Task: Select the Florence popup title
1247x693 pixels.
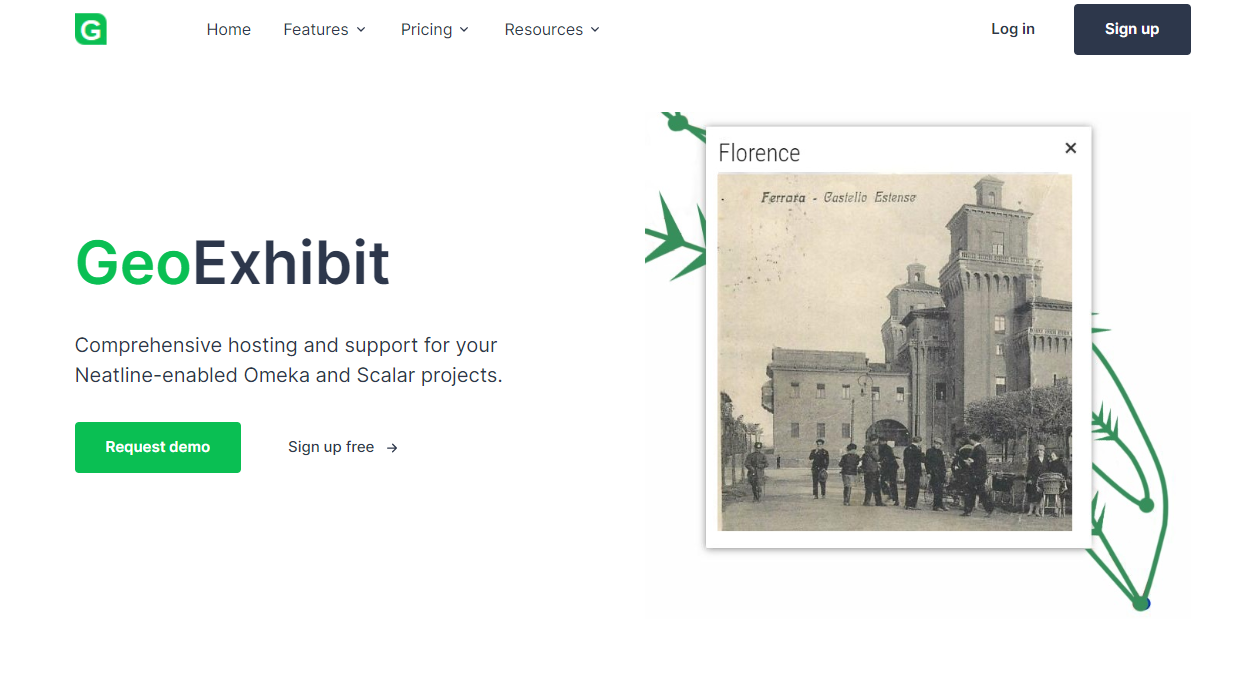Action: pyautogui.click(x=759, y=153)
